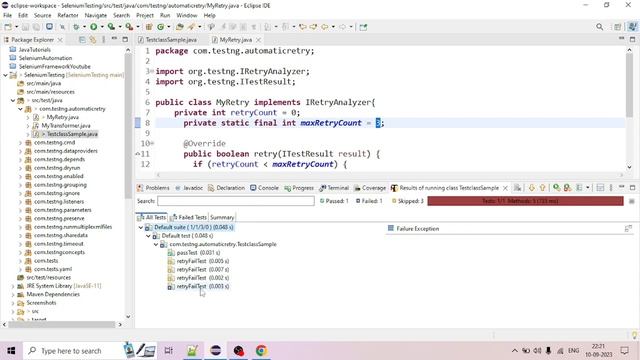This screenshot has height=360, width=640.
Task: Click Collapse All in Package Explorer
Action: pos(82,40)
